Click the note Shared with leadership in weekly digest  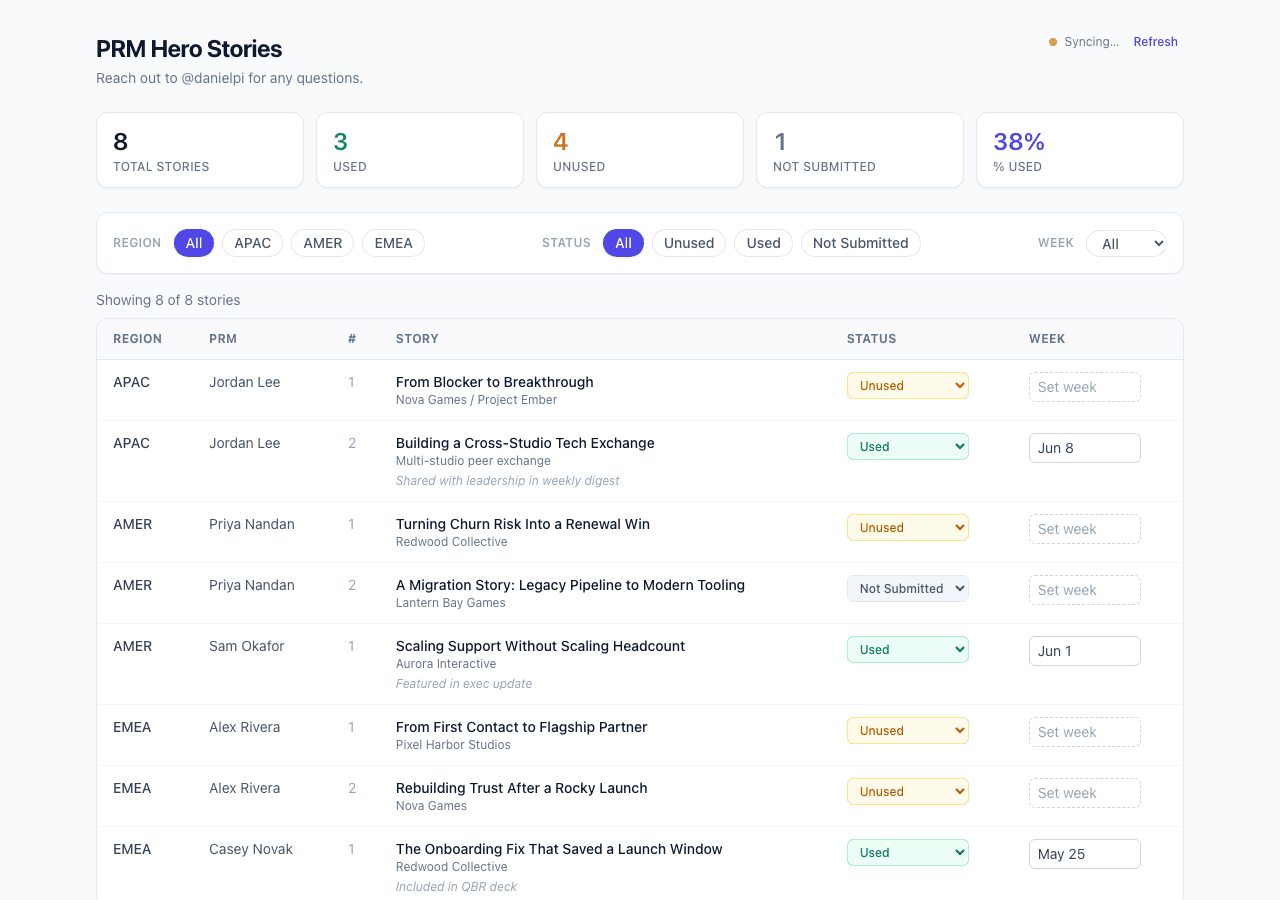pyautogui.click(x=507, y=481)
